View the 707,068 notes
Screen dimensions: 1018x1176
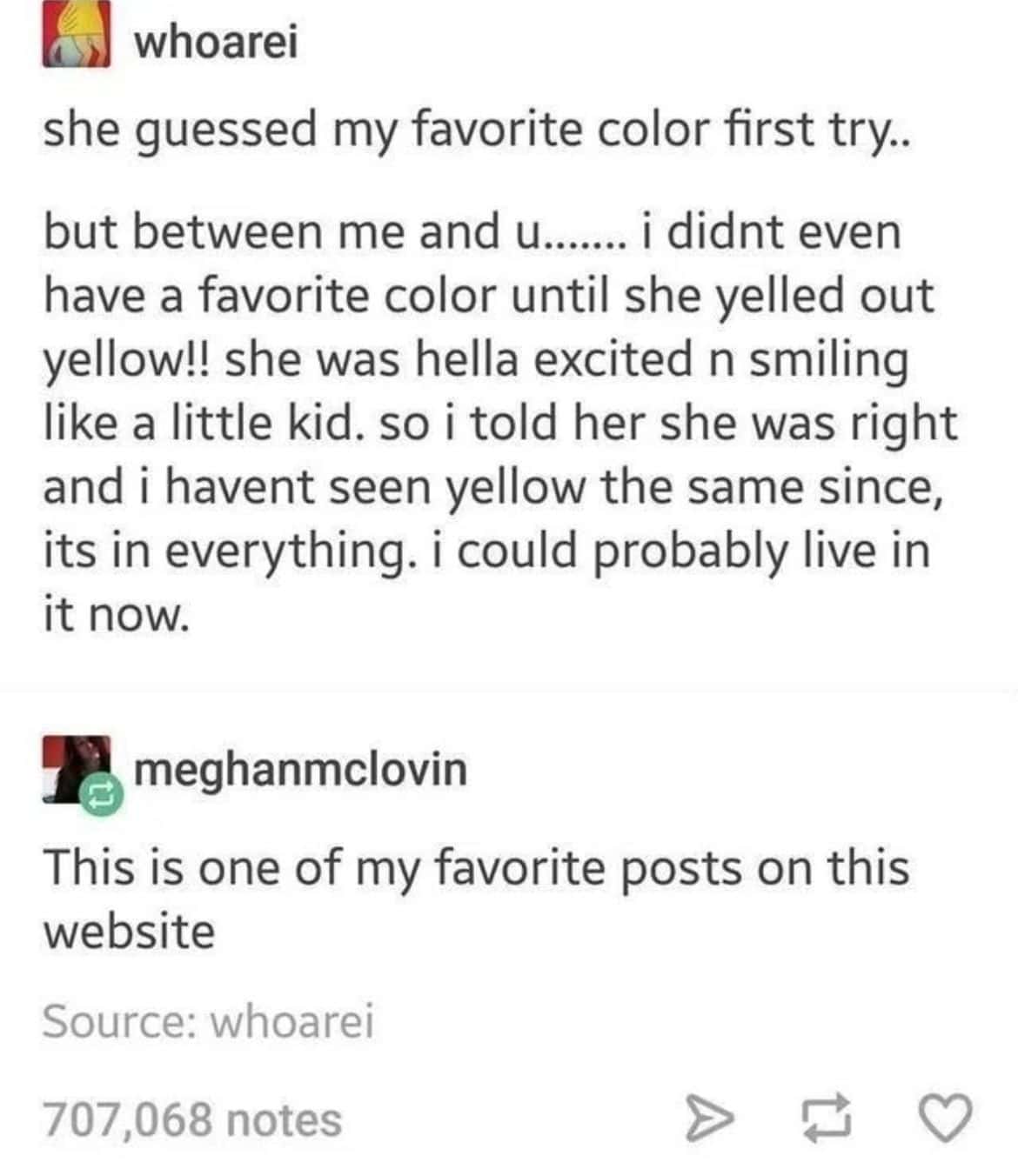coord(192,1119)
